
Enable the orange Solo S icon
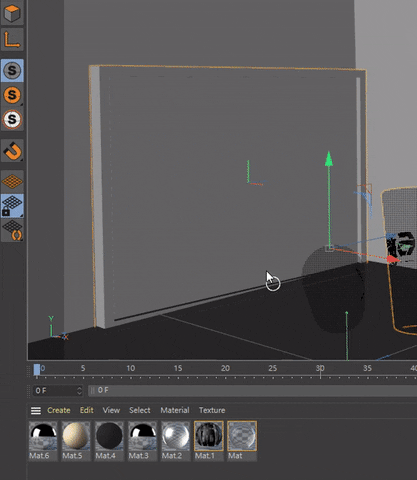click(x=12, y=95)
